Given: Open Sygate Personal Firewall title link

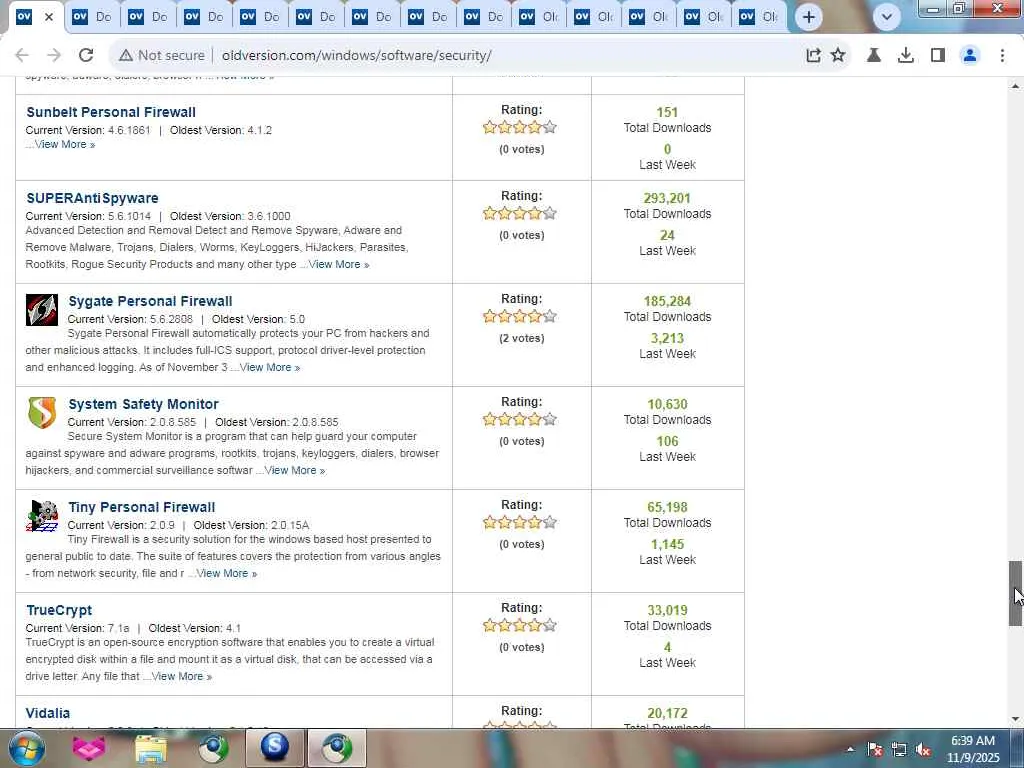Looking at the screenshot, I should pyautogui.click(x=150, y=301).
